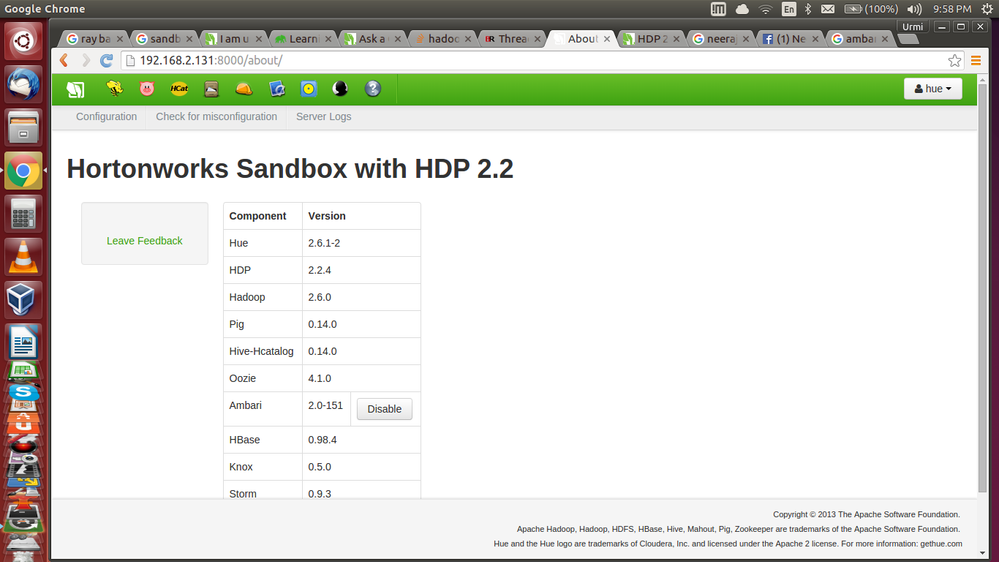Select the Knox component label
Viewport: 999px width, 562px height.
(x=241, y=467)
